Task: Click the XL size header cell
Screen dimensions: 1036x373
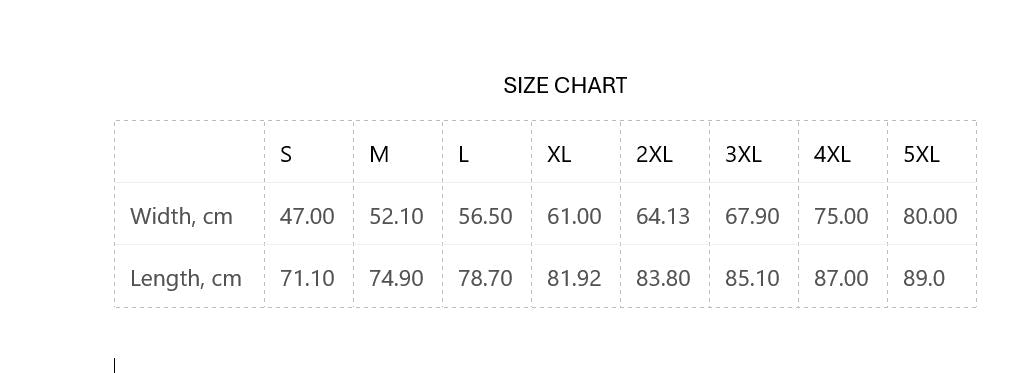Action: pos(576,152)
